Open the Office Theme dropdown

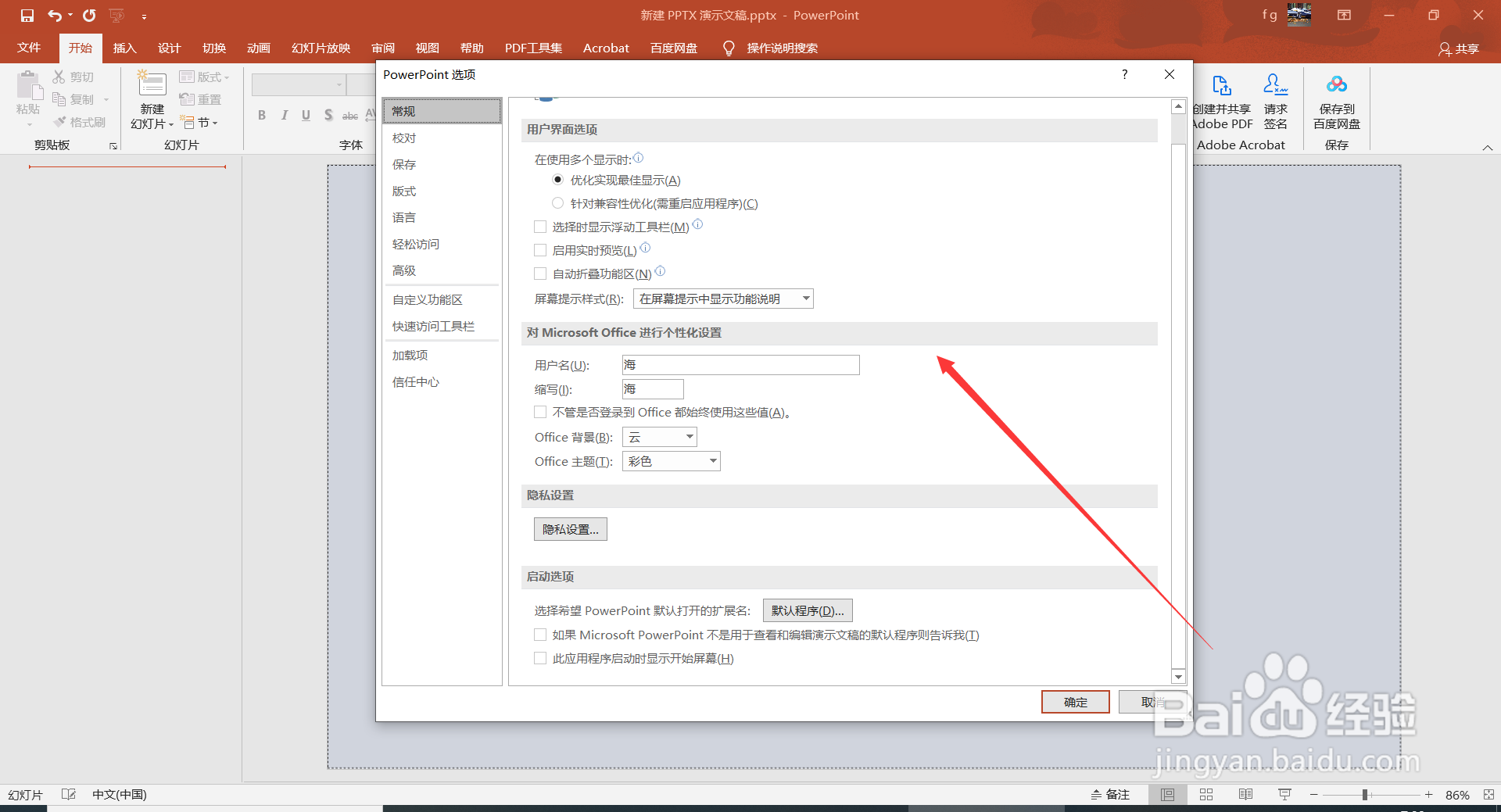click(671, 461)
